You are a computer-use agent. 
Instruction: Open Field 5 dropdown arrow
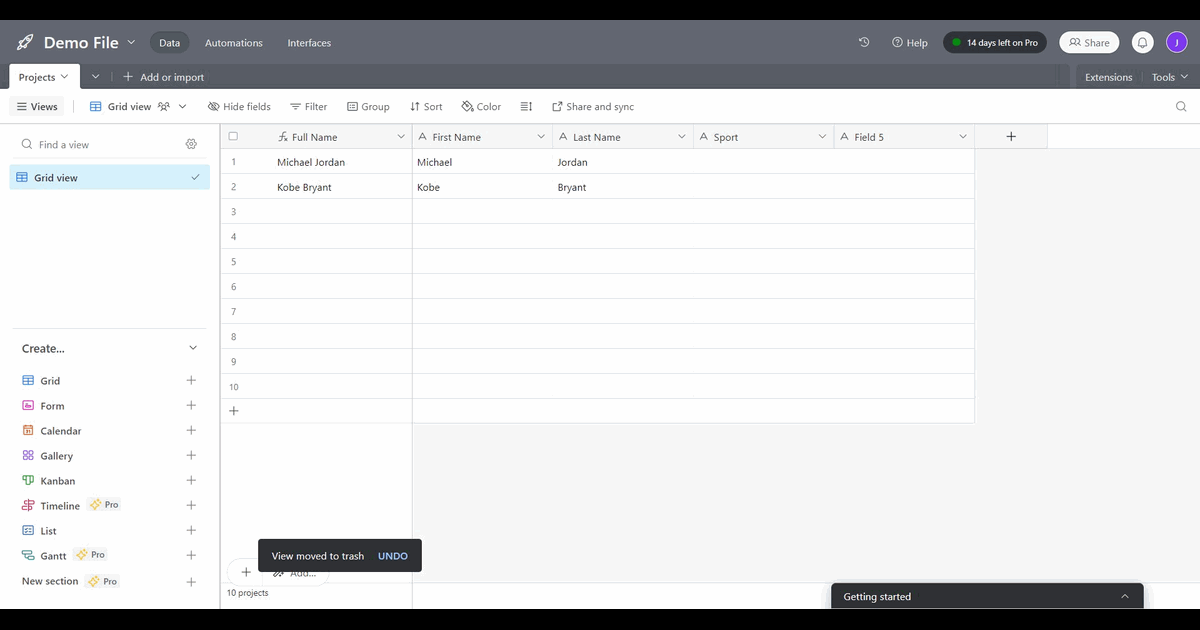point(963,137)
